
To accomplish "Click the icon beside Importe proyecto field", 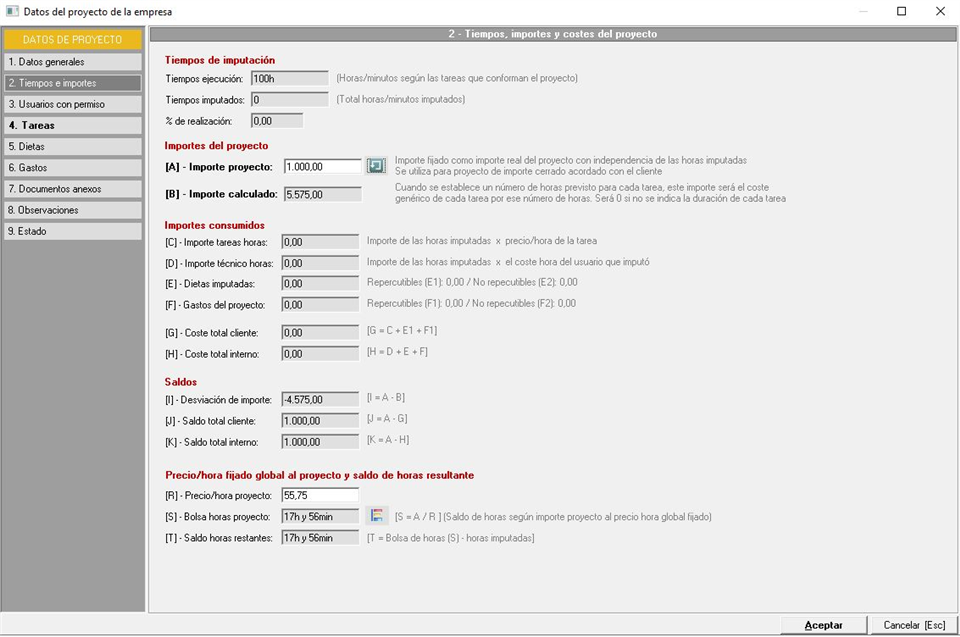I will pos(376,166).
